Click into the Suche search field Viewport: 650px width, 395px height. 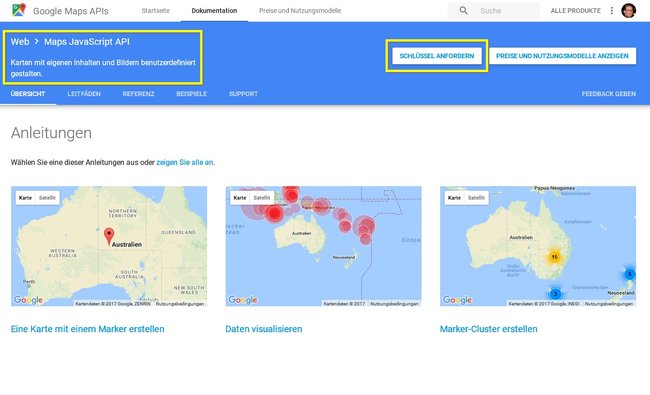pos(508,11)
